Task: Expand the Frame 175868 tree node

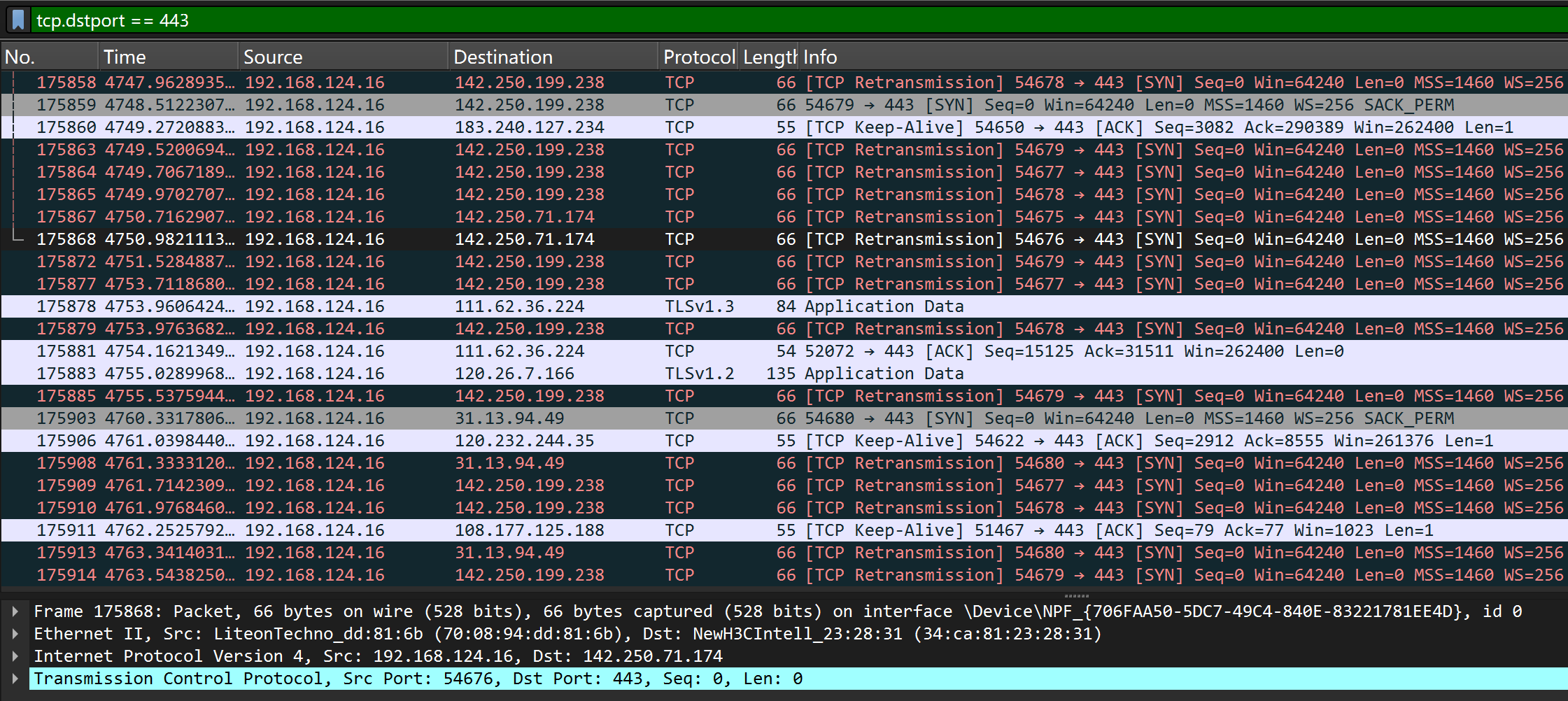Action: [x=15, y=611]
